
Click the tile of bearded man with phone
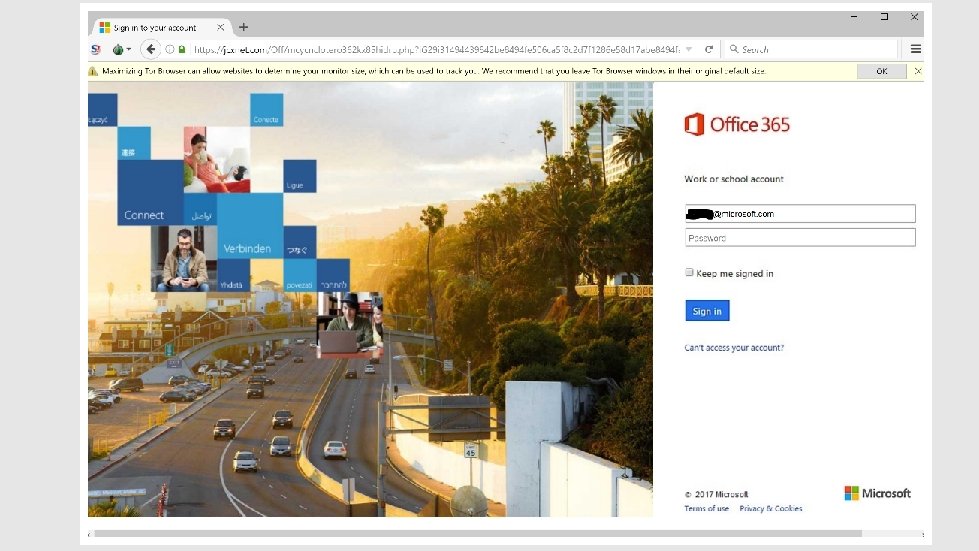click(184, 258)
